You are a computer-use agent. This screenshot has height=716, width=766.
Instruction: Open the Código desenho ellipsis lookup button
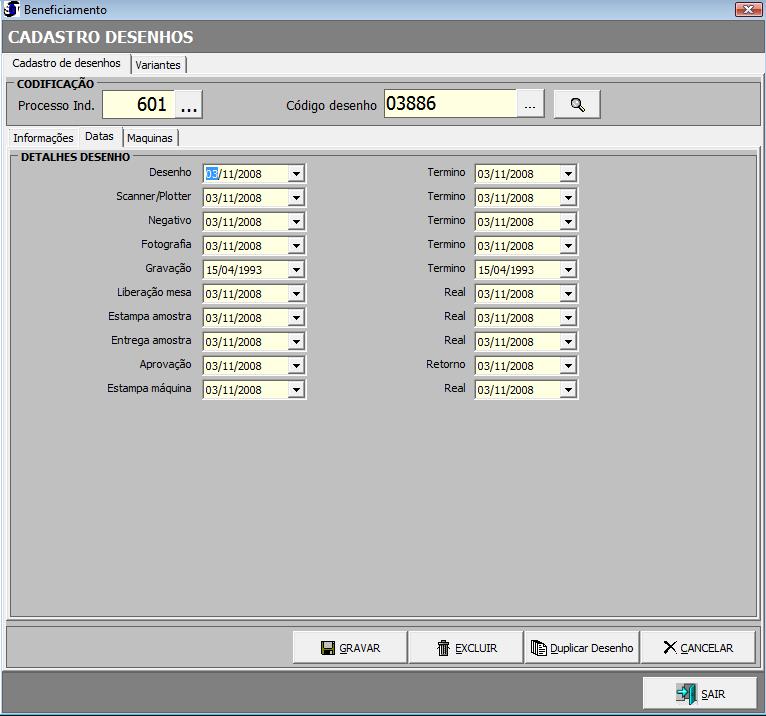point(530,104)
